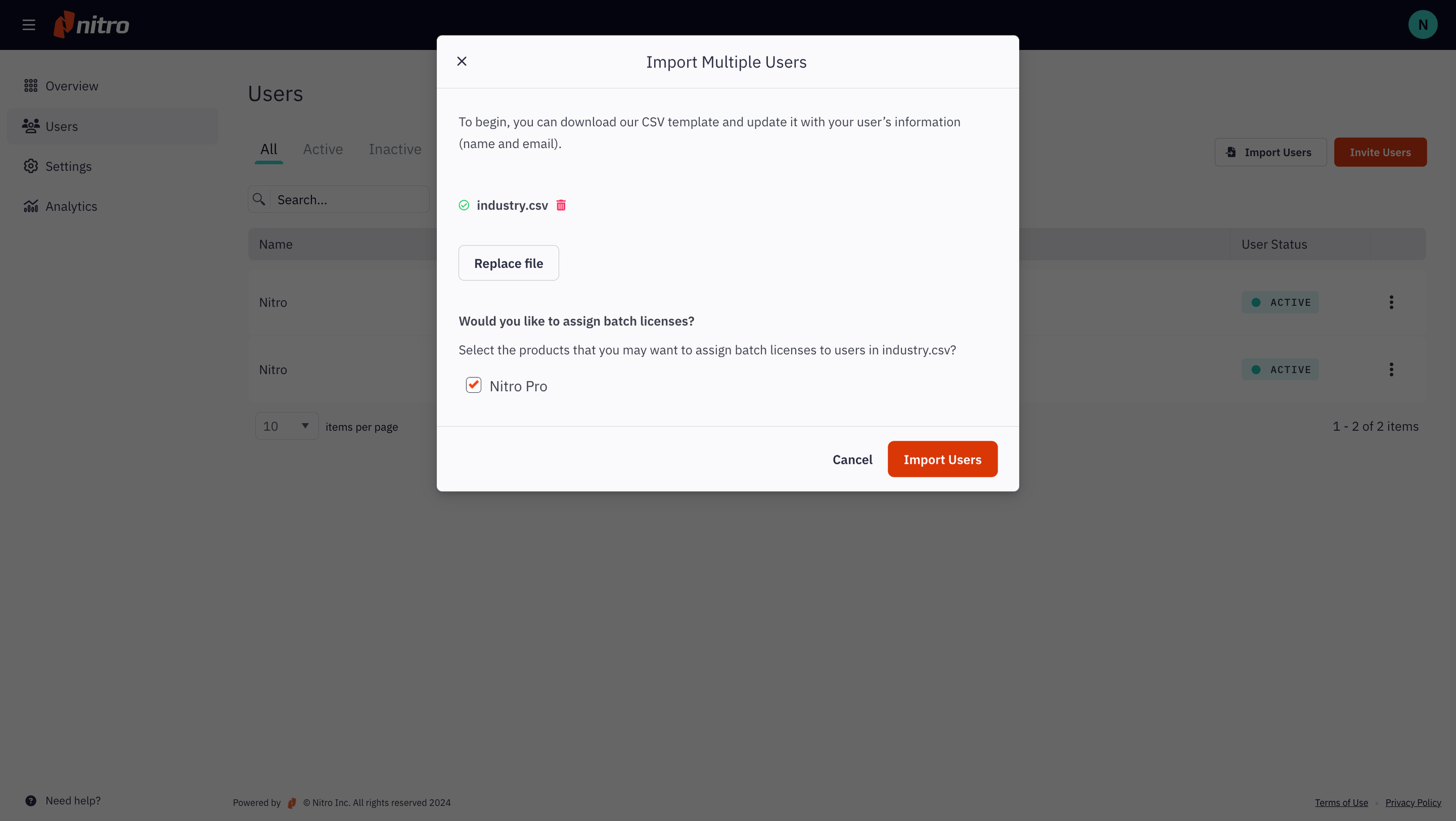
Task: Switch to the Inactive users tab
Action: [x=395, y=149]
